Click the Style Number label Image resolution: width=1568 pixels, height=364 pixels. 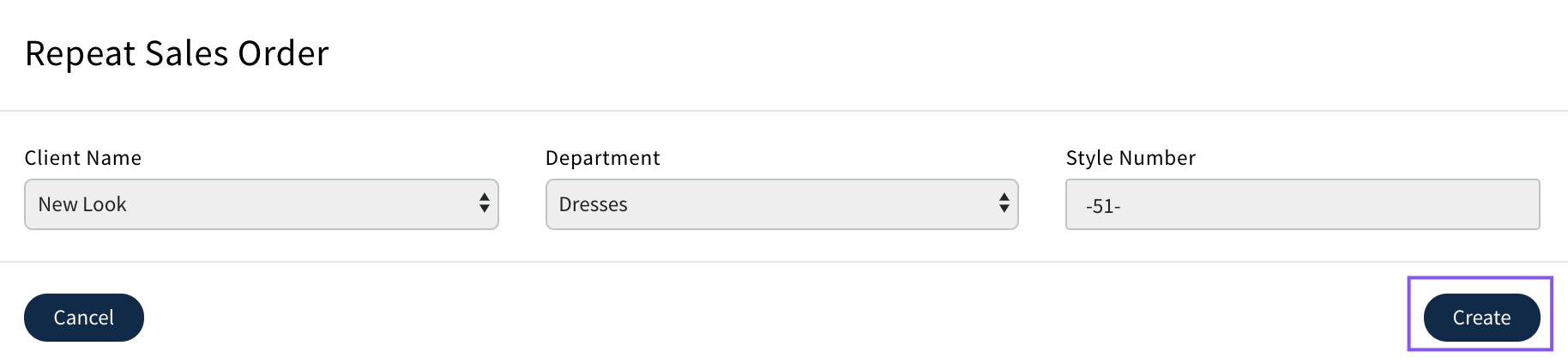point(1131,158)
